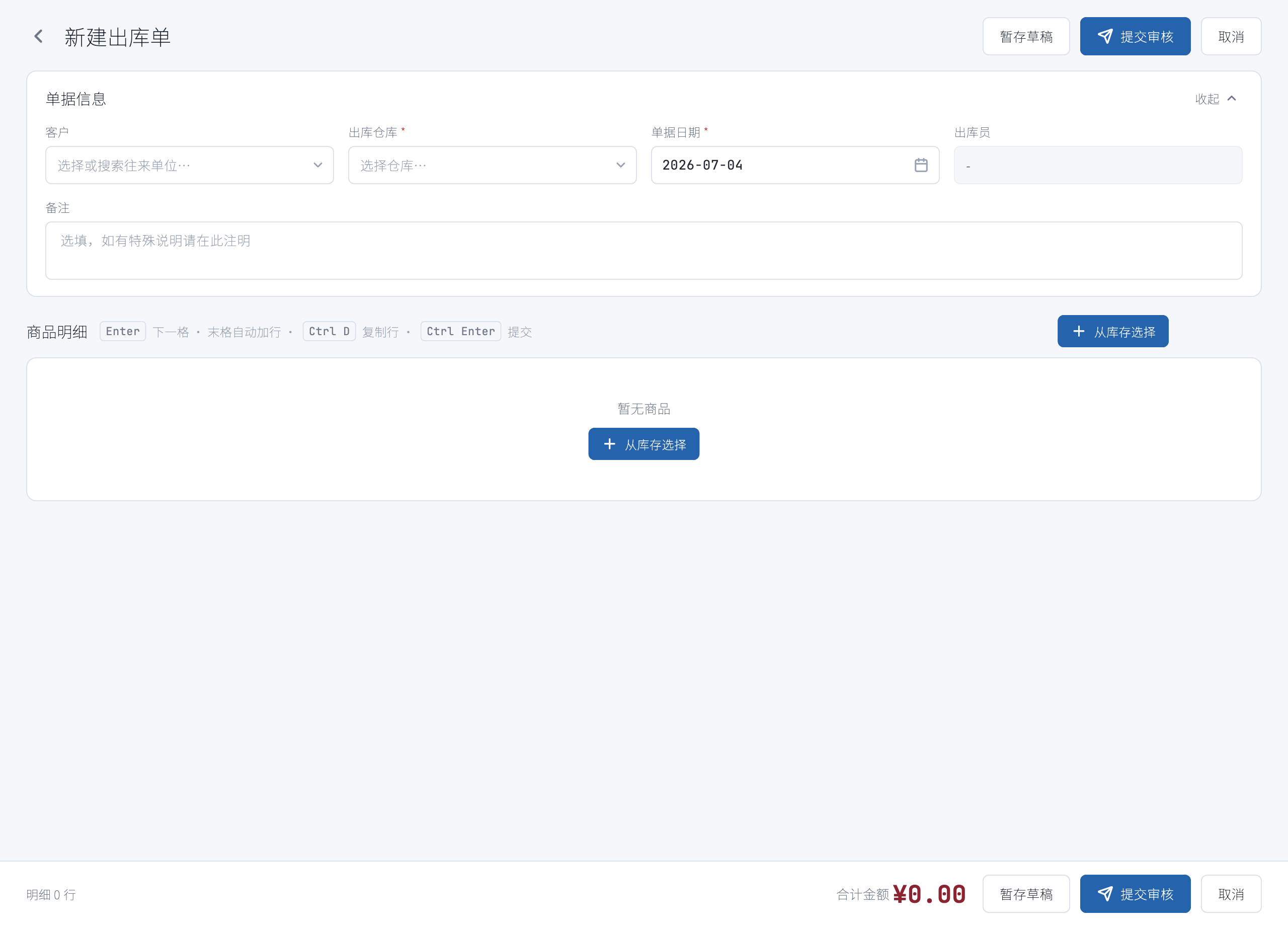Image resolution: width=1288 pixels, height=926 pixels.
Task: Click the 新建出库单 page title
Action: coord(118,38)
